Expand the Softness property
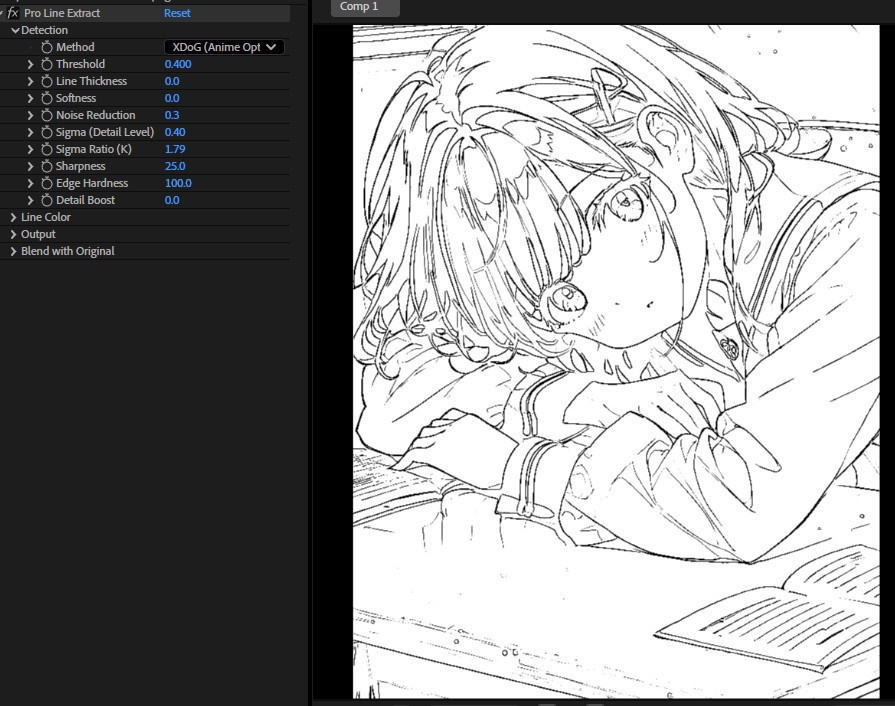The width and height of the screenshot is (895, 706). pyautogui.click(x=30, y=98)
